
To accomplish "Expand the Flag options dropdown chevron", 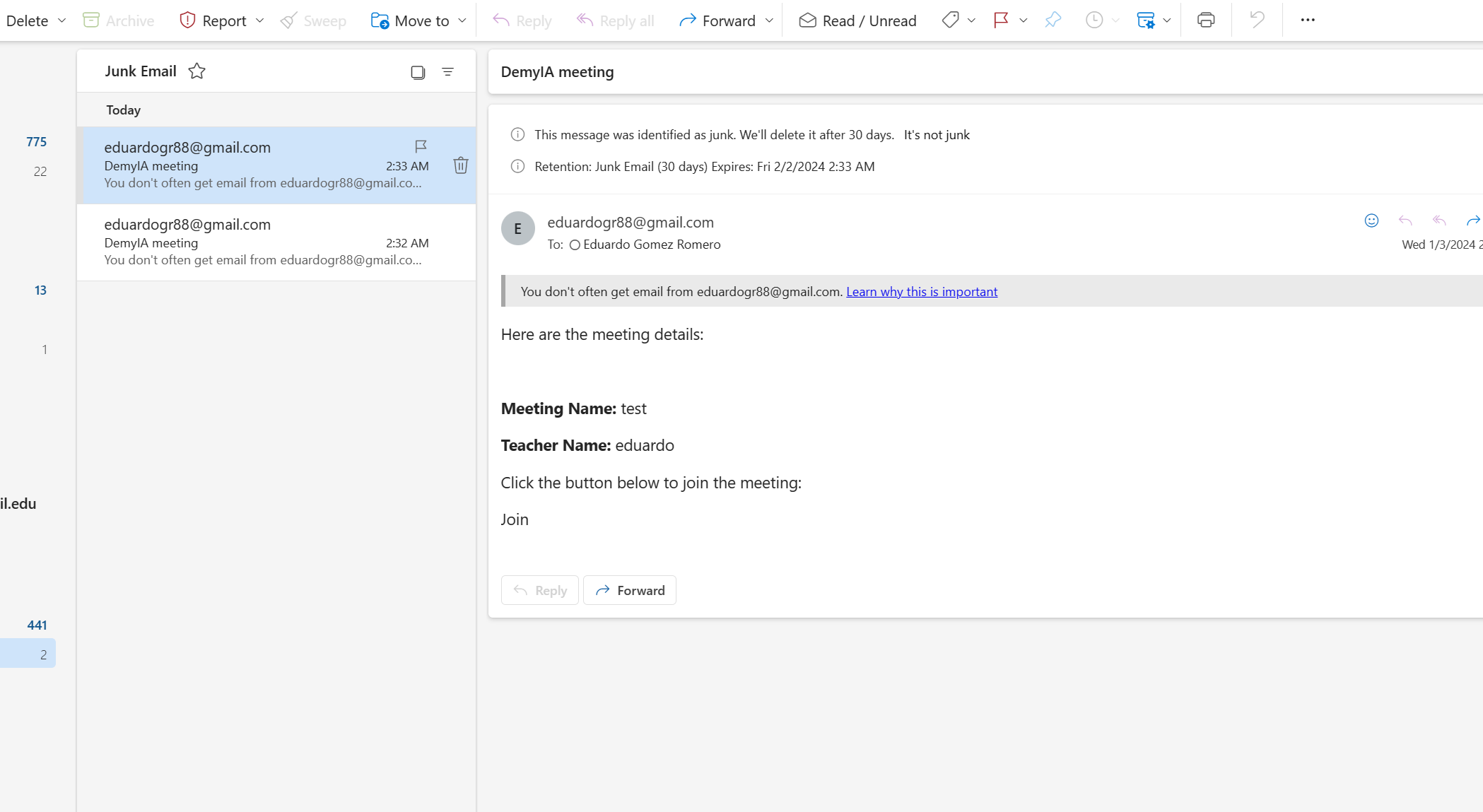I will tap(1023, 20).
